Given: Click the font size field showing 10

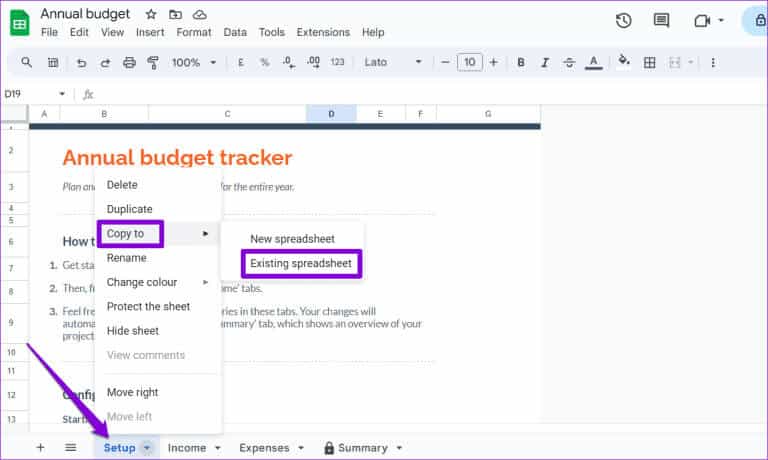Looking at the screenshot, I should pos(469,63).
